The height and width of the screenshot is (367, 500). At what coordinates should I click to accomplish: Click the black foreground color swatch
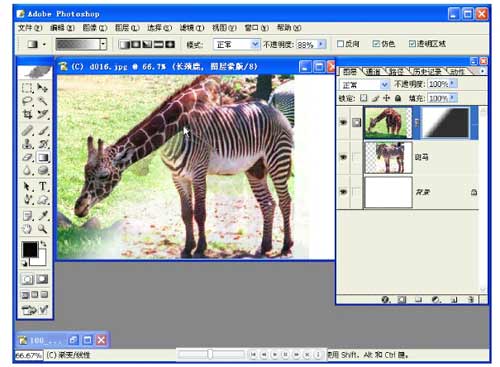tap(30, 249)
